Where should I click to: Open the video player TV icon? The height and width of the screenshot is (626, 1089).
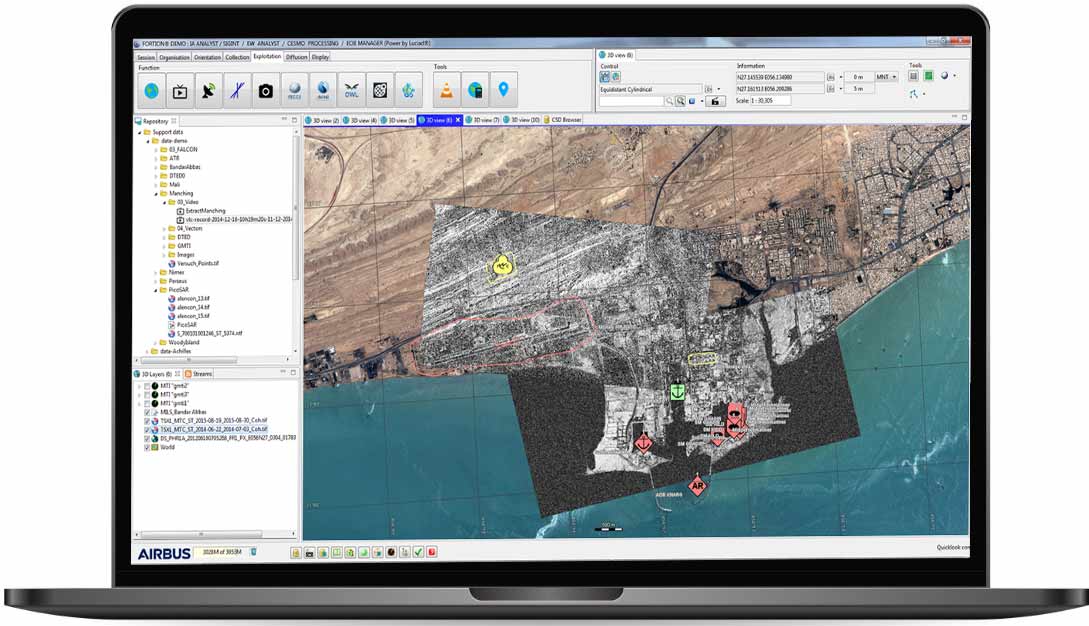click(180, 91)
